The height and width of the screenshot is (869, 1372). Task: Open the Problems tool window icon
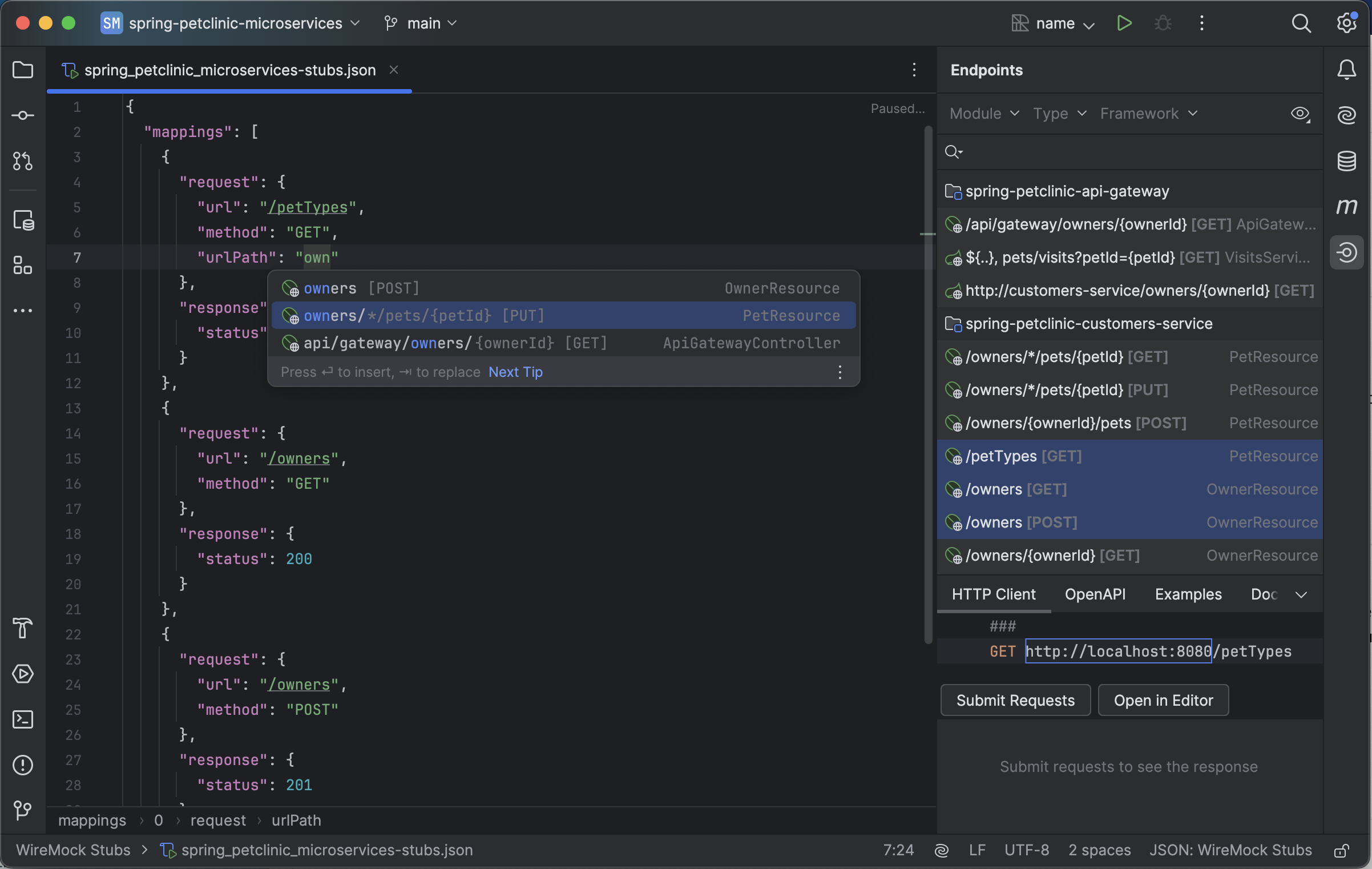click(23, 765)
